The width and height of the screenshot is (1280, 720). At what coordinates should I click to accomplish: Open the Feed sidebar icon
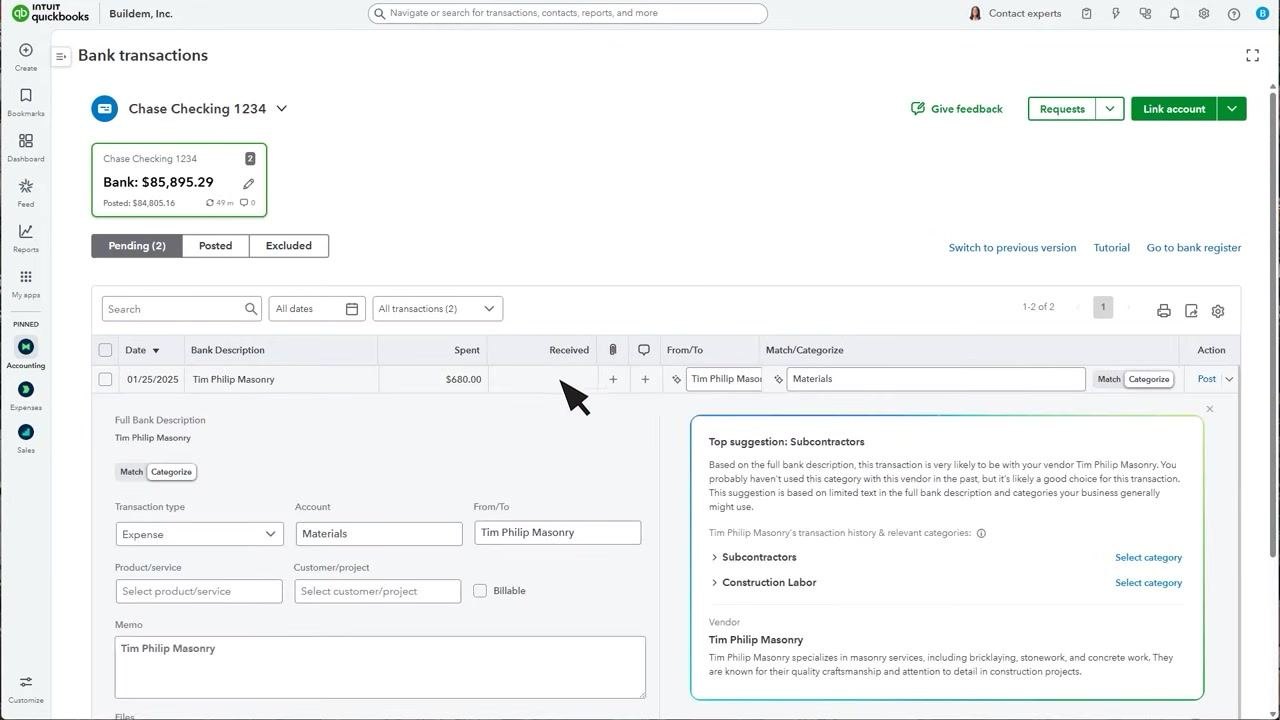[x=26, y=193]
